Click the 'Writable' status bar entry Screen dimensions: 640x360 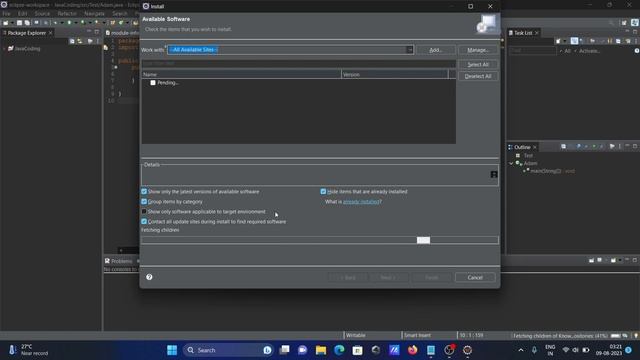pyautogui.click(x=356, y=336)
